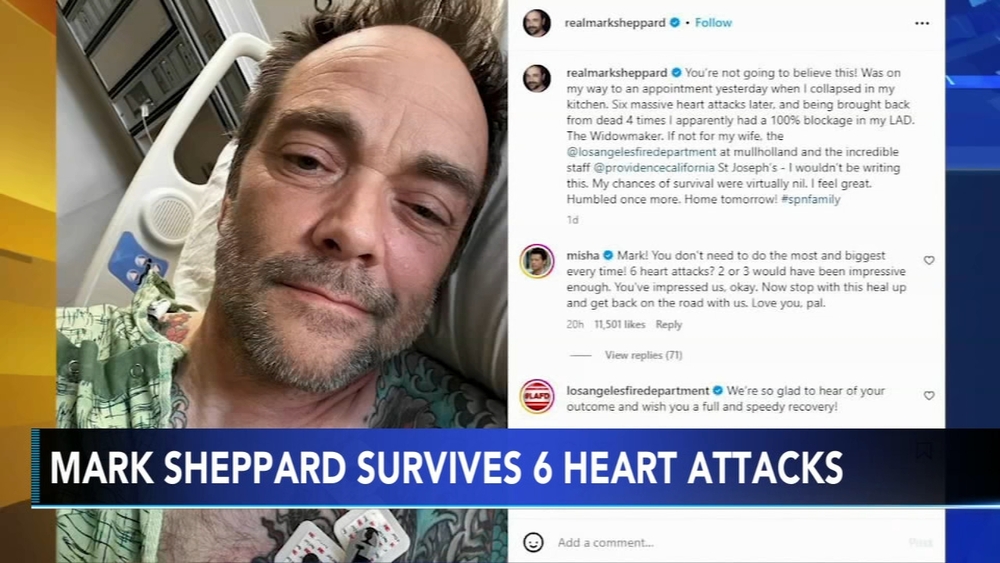The image size is (1000, 563).
Task: Click the verified badge next to realmarksheppard header
Action: 675,22
